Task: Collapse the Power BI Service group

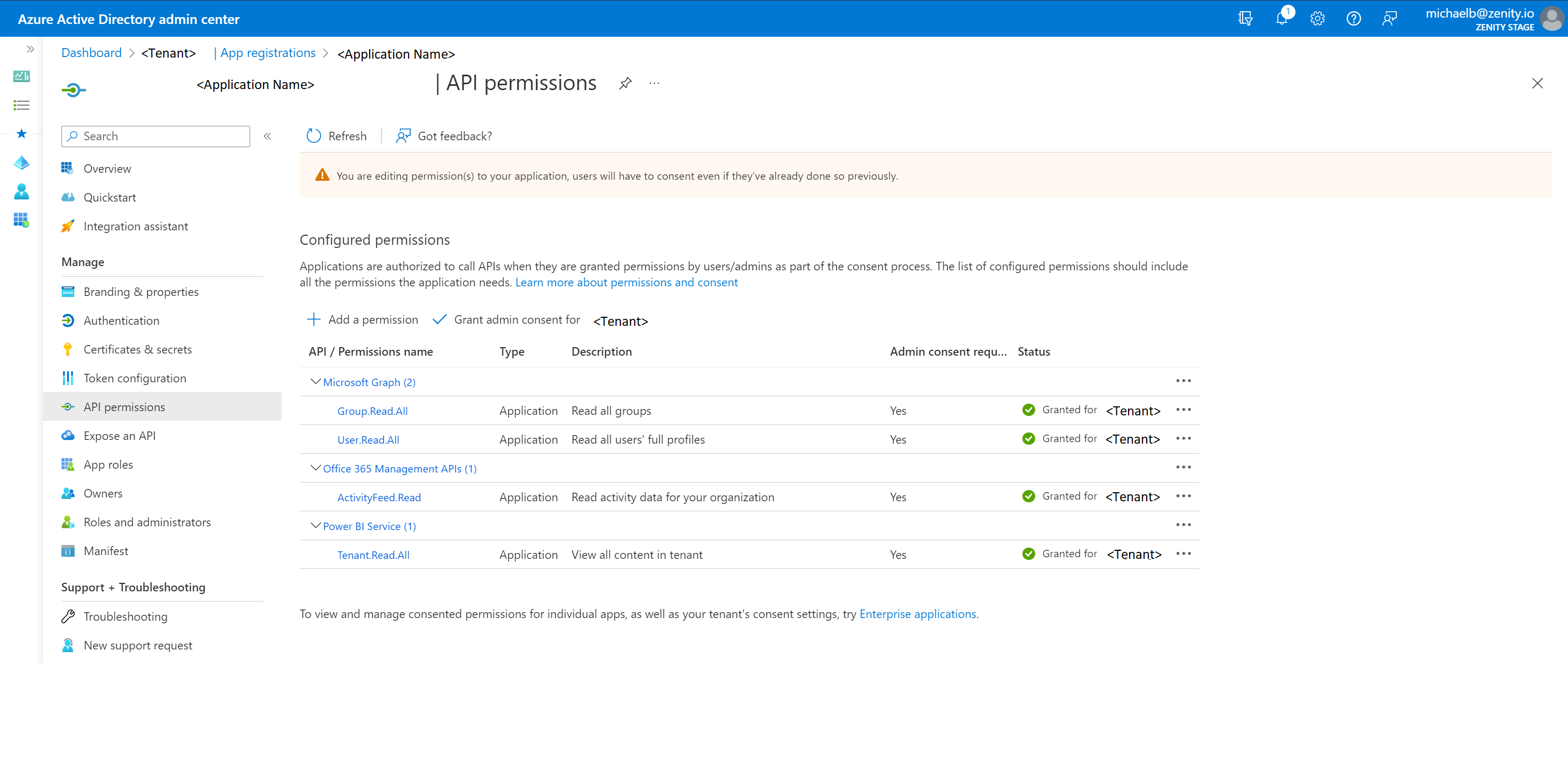Action: tap(315, 526)
